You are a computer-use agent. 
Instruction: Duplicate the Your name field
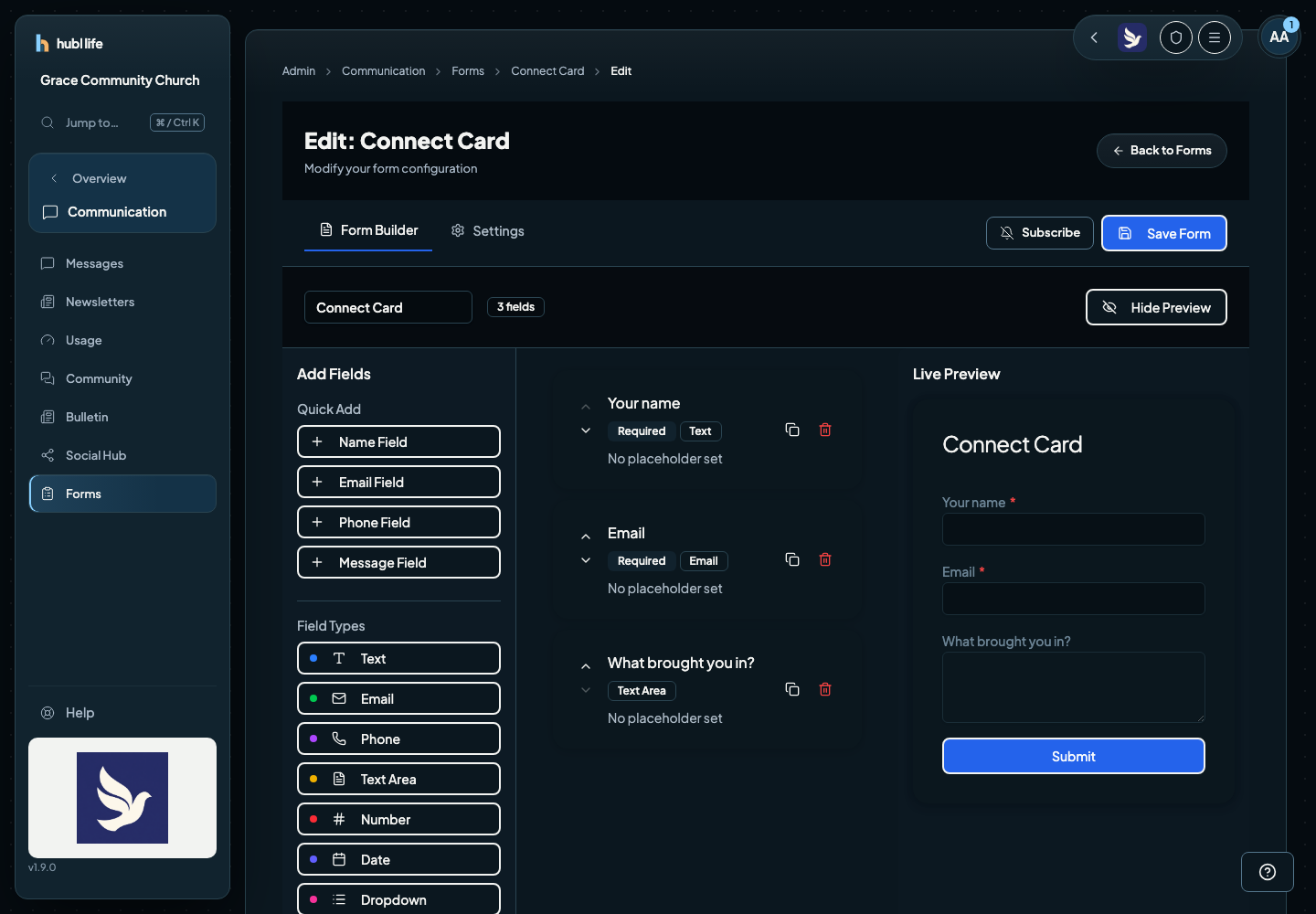792,430
